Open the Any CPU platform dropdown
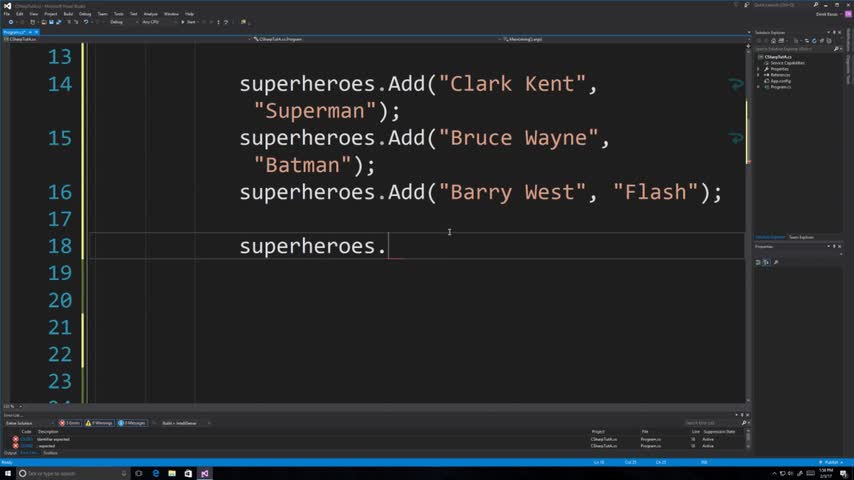This screenshot has width=854, height=480. pos(158,22)
